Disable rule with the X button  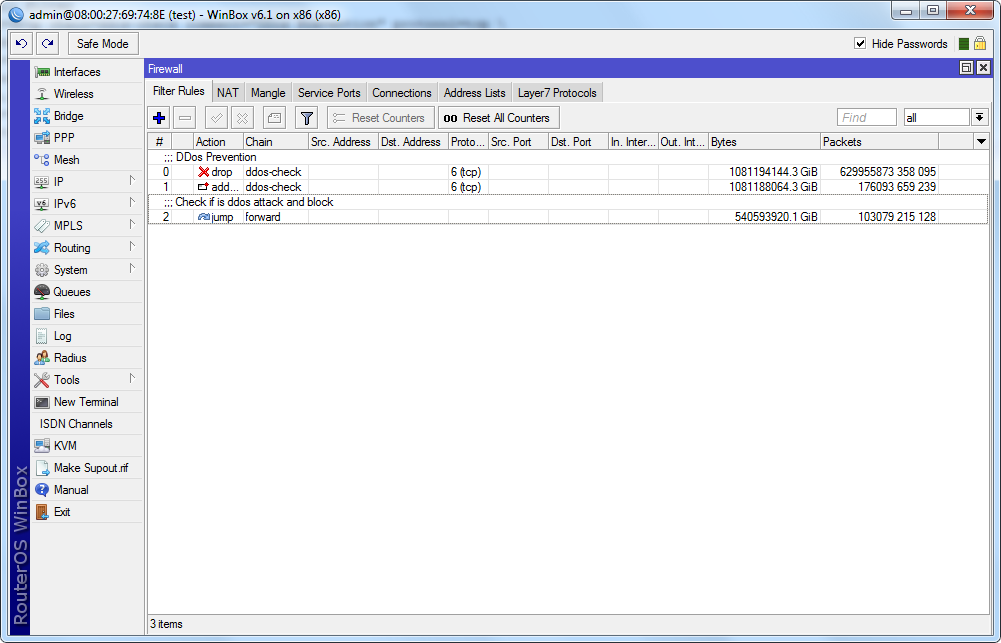242,118
